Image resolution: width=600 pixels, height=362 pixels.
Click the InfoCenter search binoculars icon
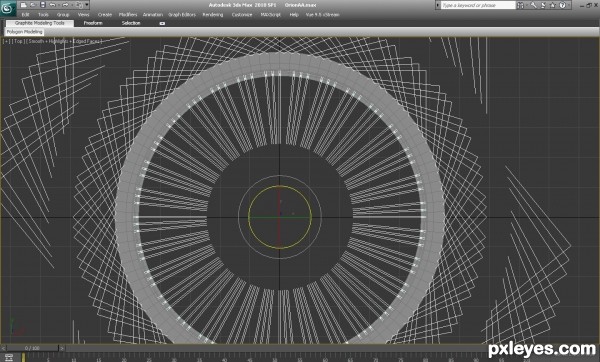[x=520, y=5]
